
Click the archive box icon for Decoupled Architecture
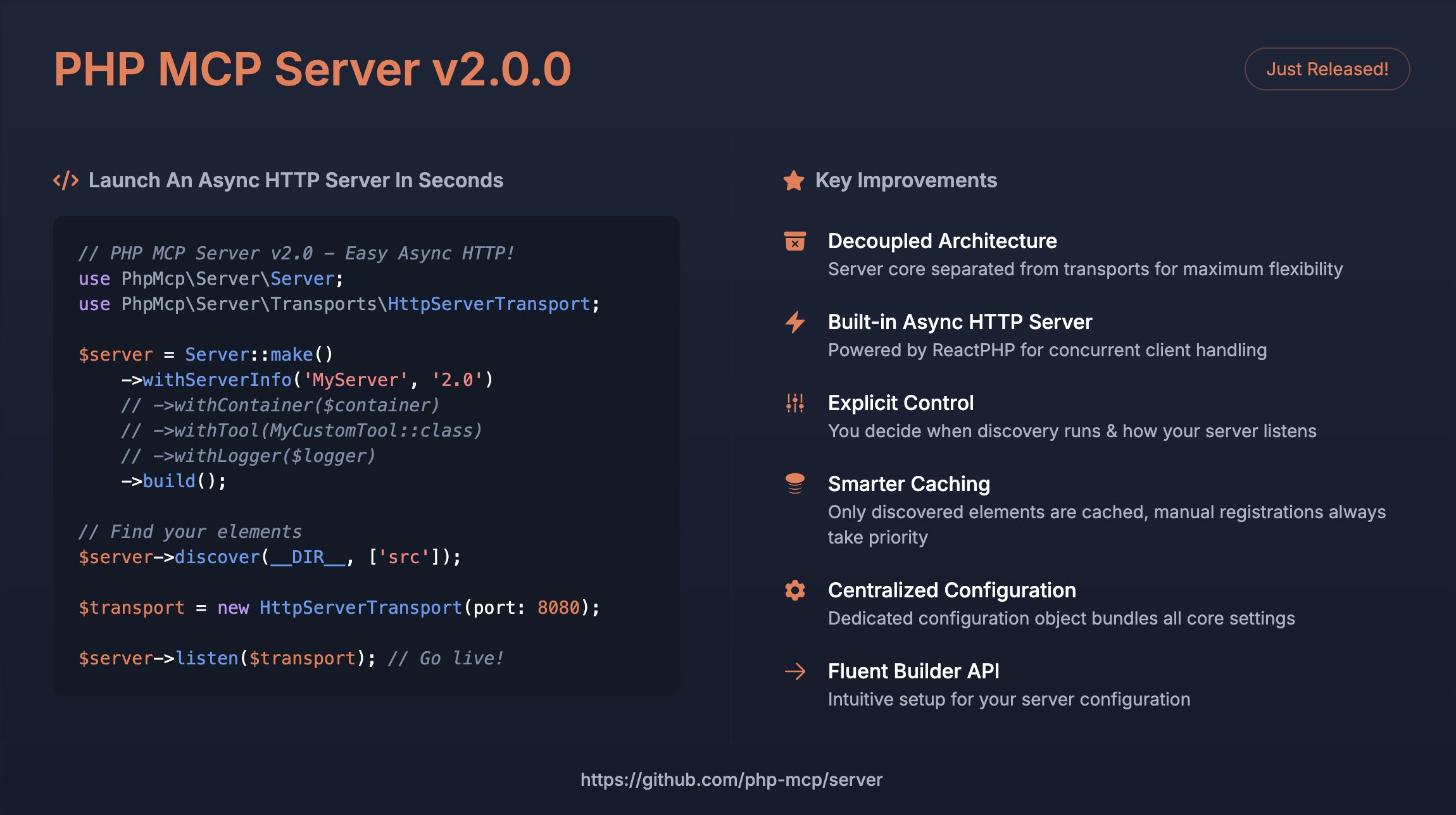[x=795, y=241]
